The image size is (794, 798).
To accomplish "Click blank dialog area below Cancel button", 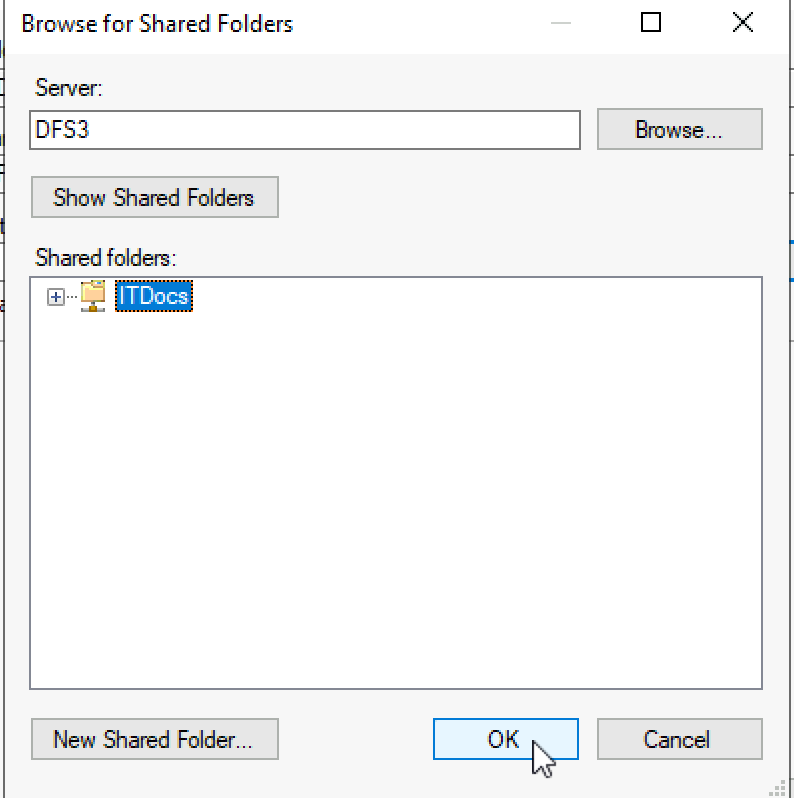I will click(x=679, y=779).
